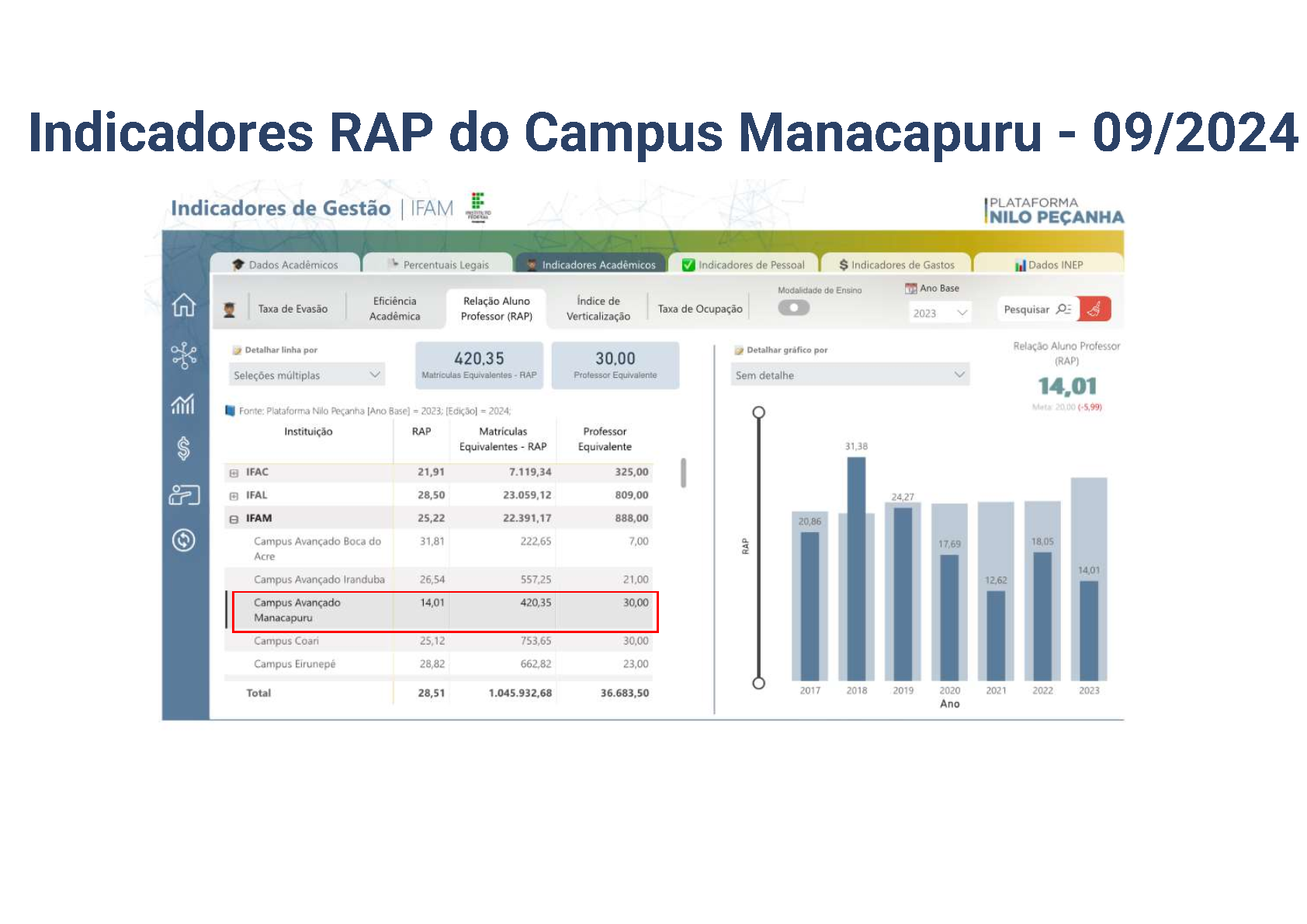This screenshot has height=924, width=1307.
Task: Select the Taxa de Evasão indicator
Action: coord(293,309)
